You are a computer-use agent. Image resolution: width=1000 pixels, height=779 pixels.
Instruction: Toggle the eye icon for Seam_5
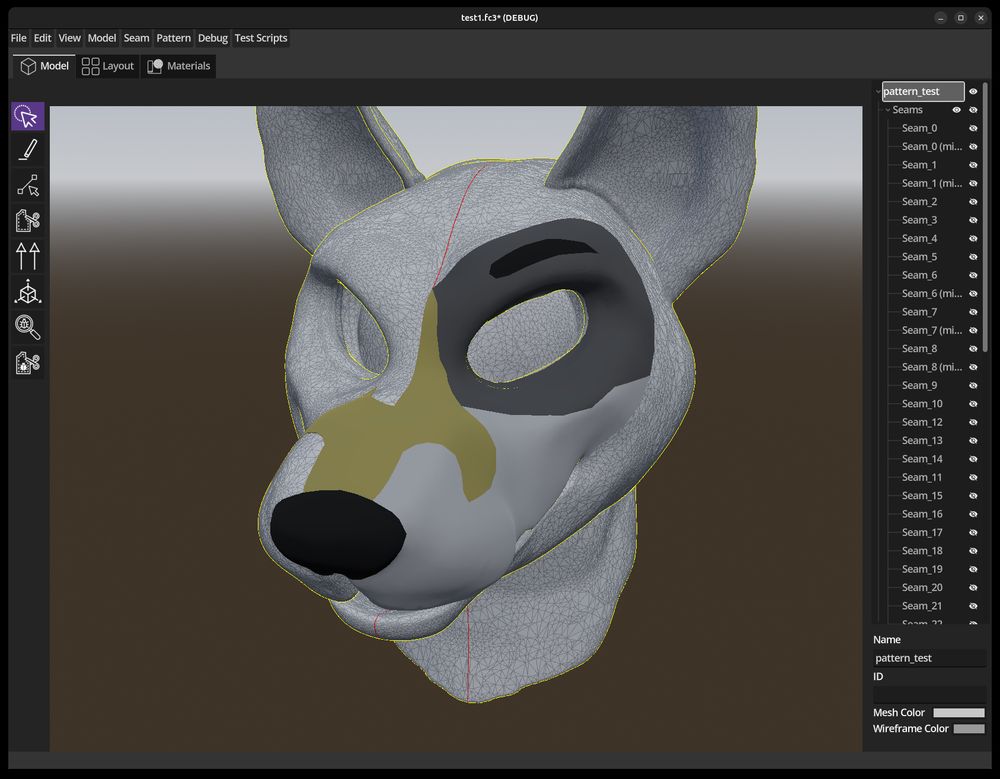coord(973,256)
